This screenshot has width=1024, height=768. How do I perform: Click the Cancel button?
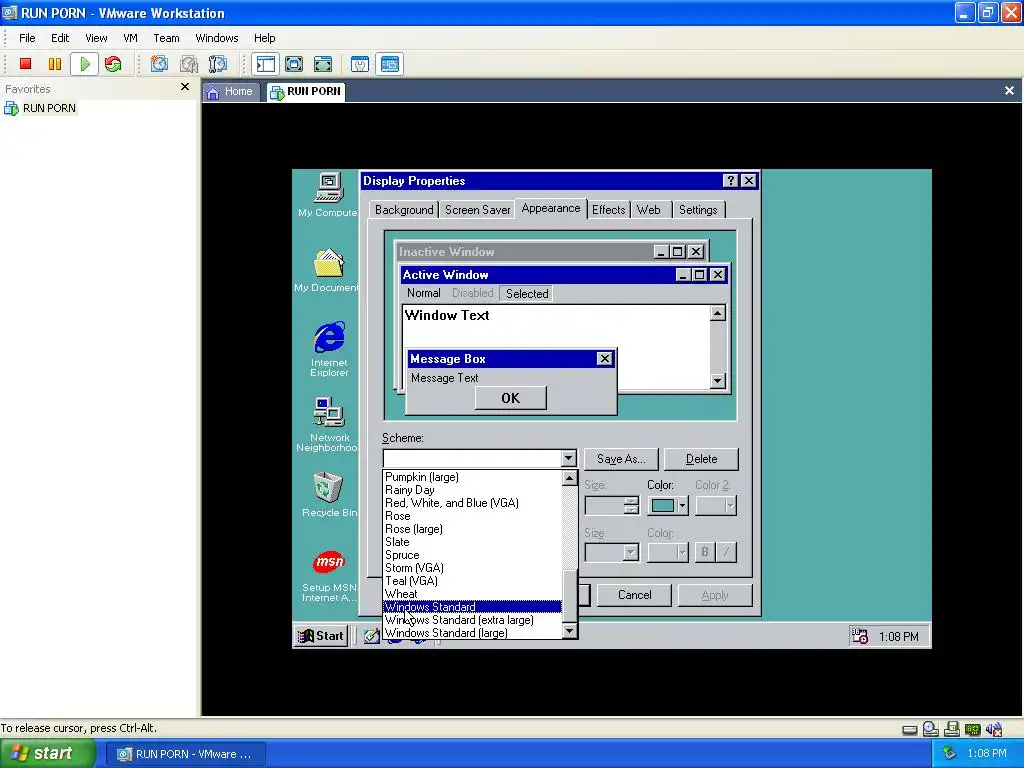634,595
